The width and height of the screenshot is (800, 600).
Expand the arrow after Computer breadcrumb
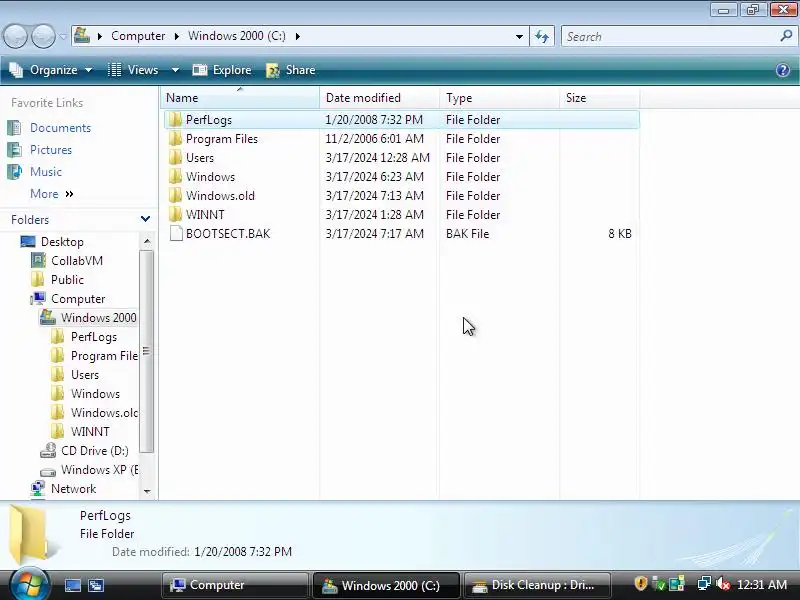point(177,36)
